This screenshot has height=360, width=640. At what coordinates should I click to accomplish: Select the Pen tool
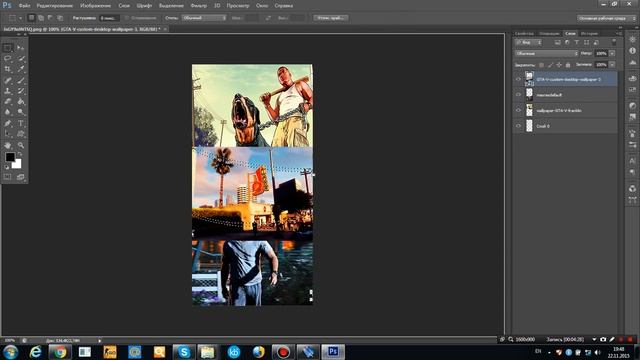pos(8,123)
